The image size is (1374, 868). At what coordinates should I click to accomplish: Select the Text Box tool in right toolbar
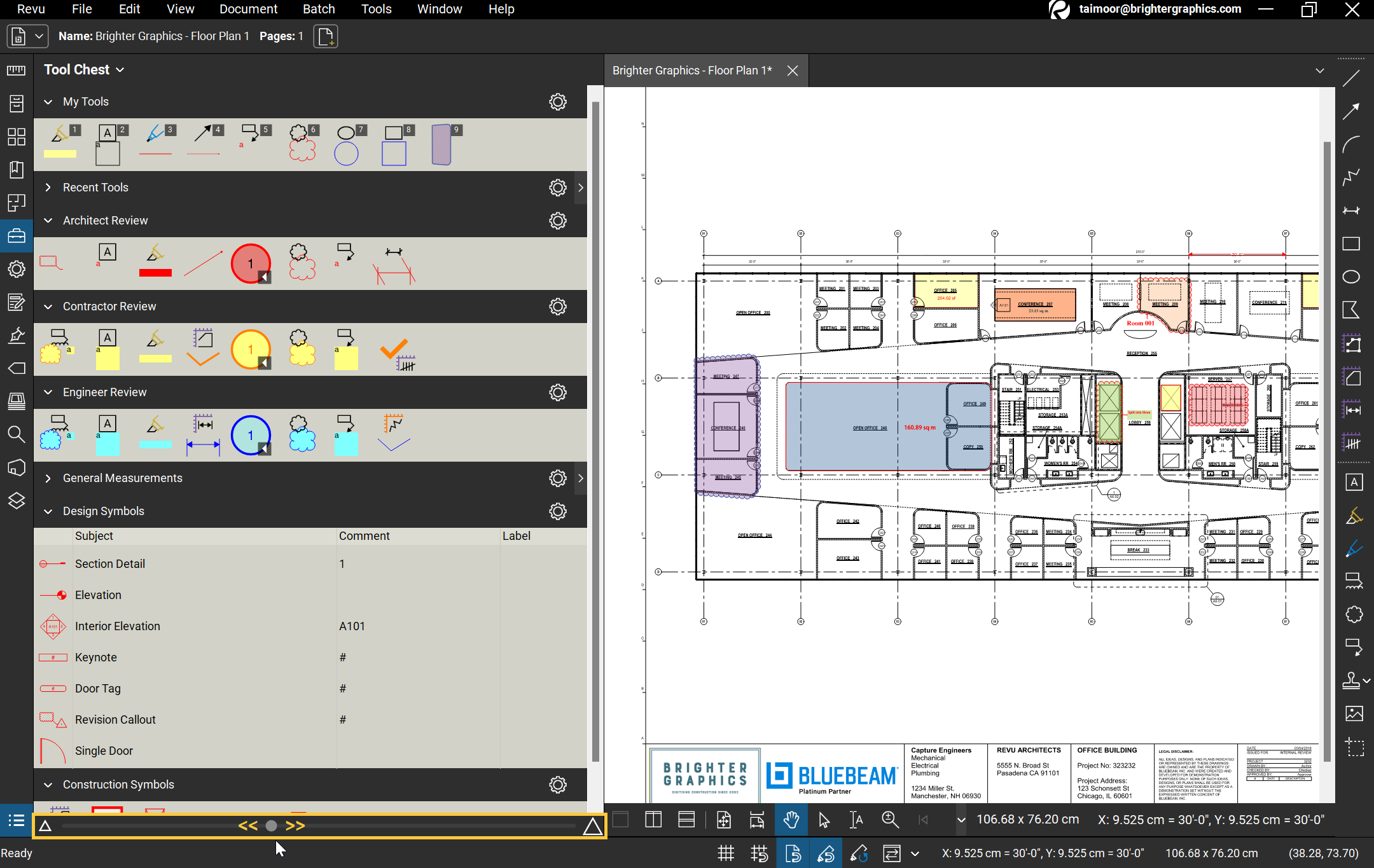1354,482
